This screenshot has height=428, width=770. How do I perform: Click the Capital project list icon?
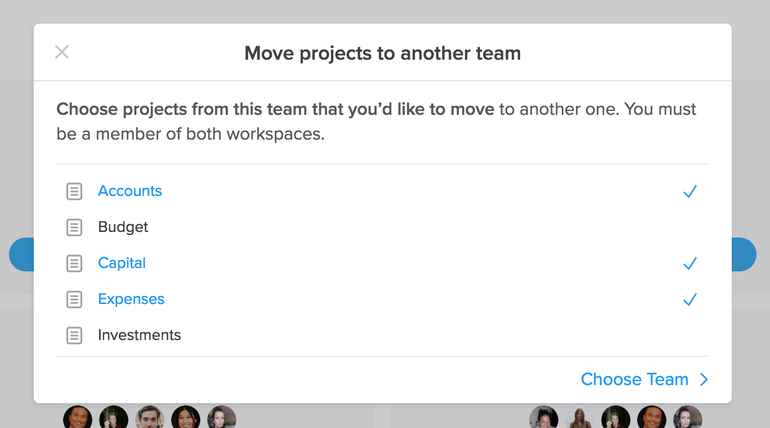pos(74,264)
